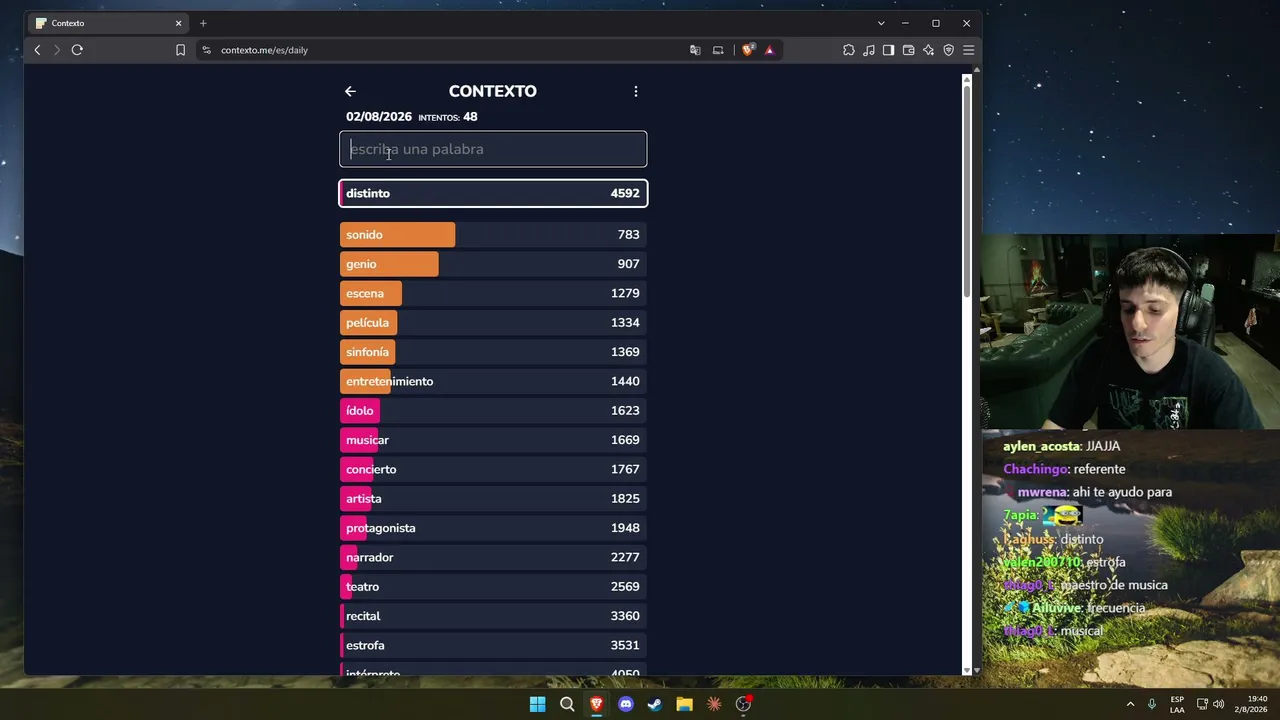Show hidden system tray icons
This screenshot has height=720, width=1280.
(x=1130, y=704)
